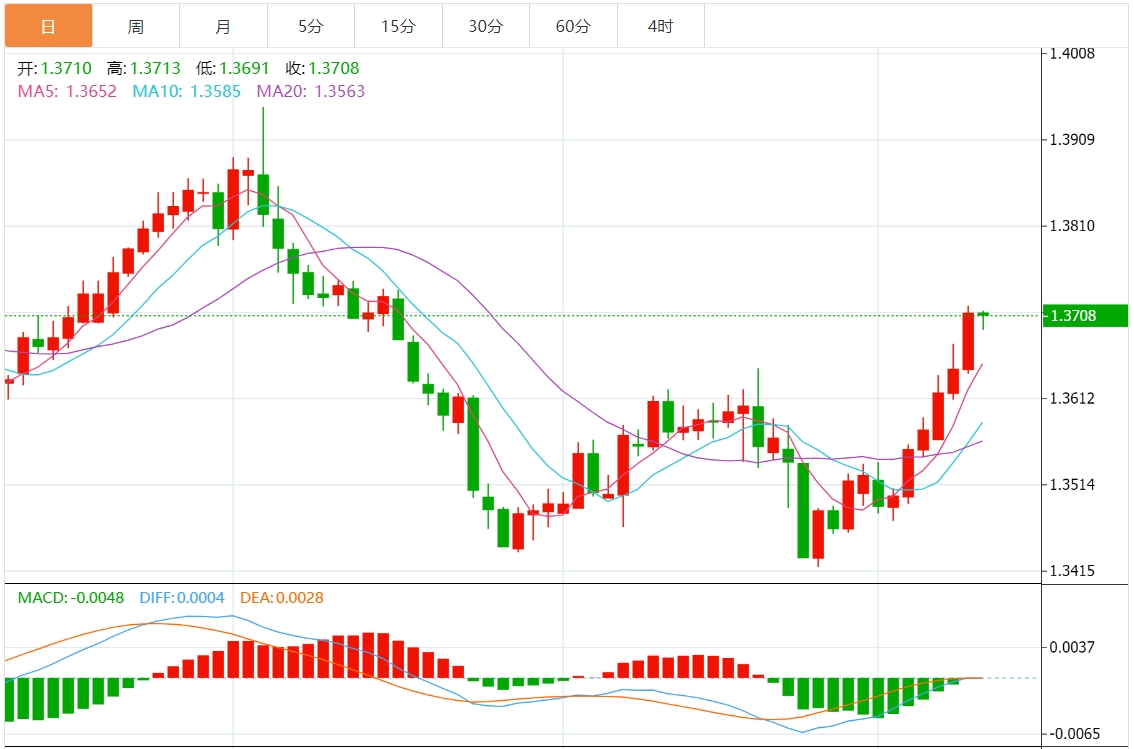Image resolution: width=1134 pixels, height=749 pixels.
Task: Click the 1.3810 price axis label
Action: pyautogui.click(x=1073, y=226)
